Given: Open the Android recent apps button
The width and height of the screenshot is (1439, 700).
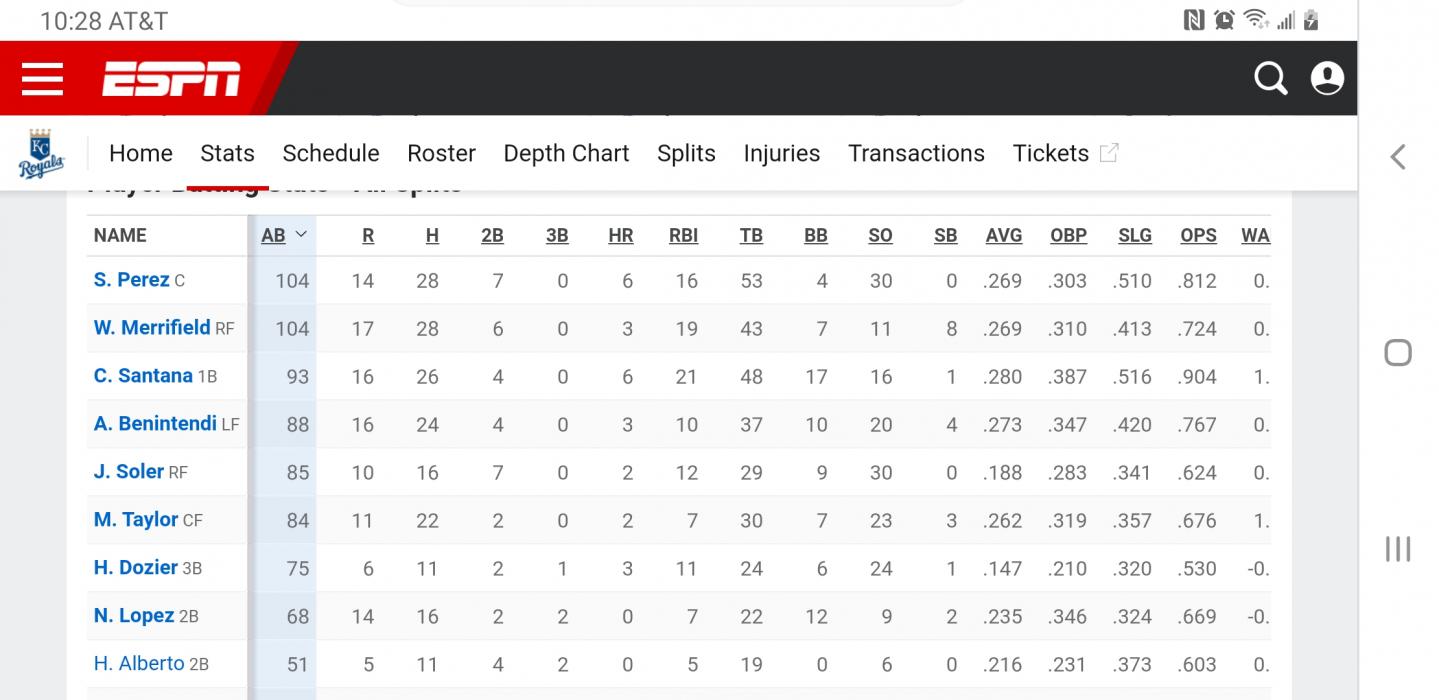Looking at the screenshot, I should click(1397, 548).
